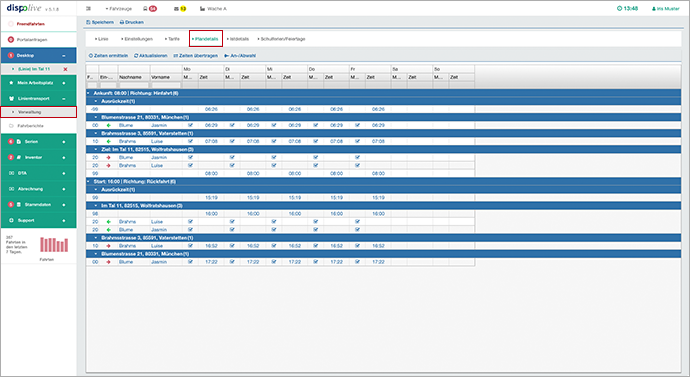The height and width of the screenshot is (377, 690).
Task: Collapse Ziel: Im Tal 11 Wolfratshausen group
Action: tap(96, 150)
